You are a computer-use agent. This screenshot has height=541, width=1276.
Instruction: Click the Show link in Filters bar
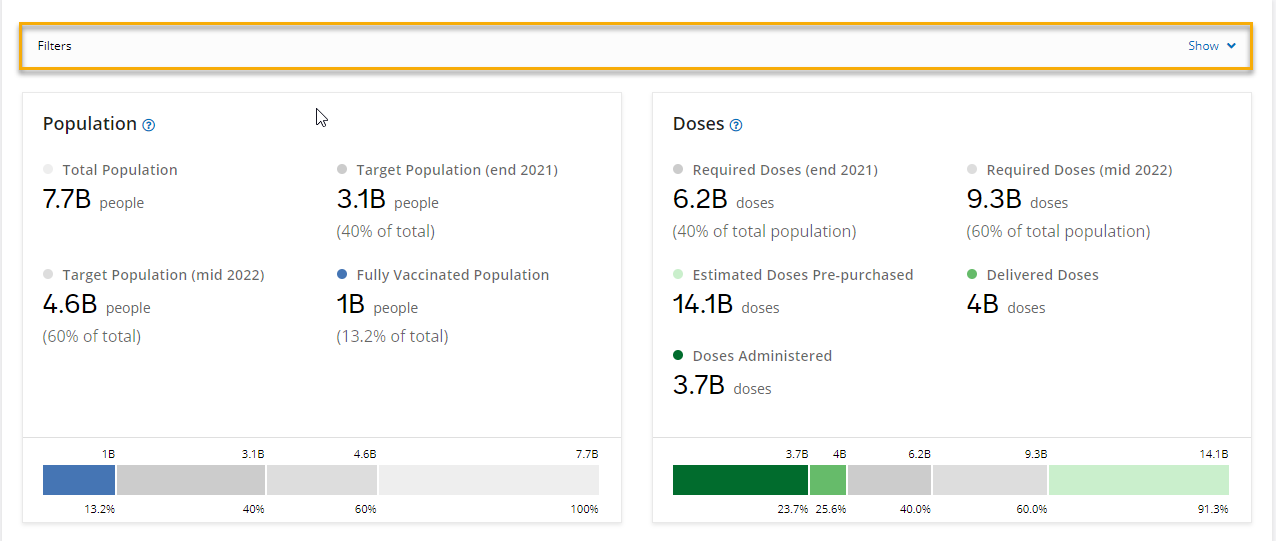(1203, 46)
